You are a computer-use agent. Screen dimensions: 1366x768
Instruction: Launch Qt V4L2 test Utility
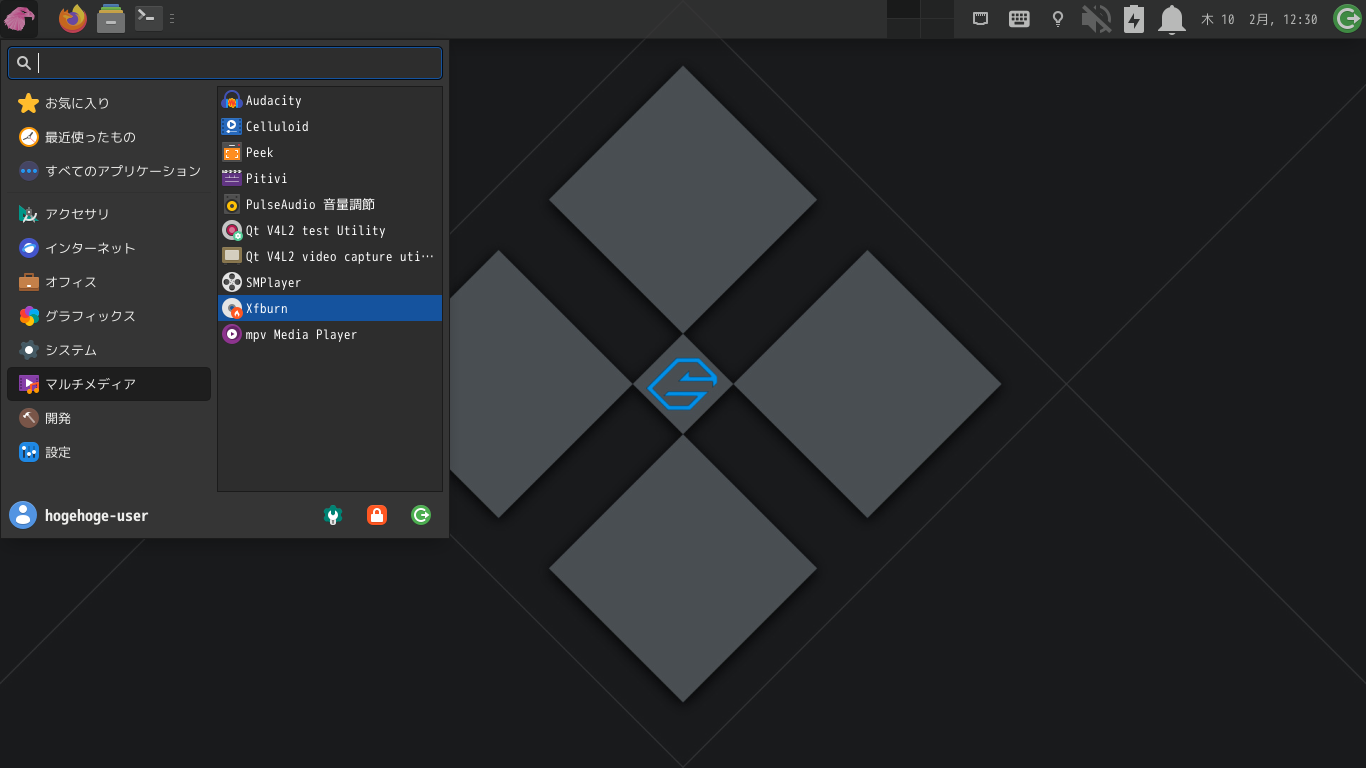[x=330, y=230]
